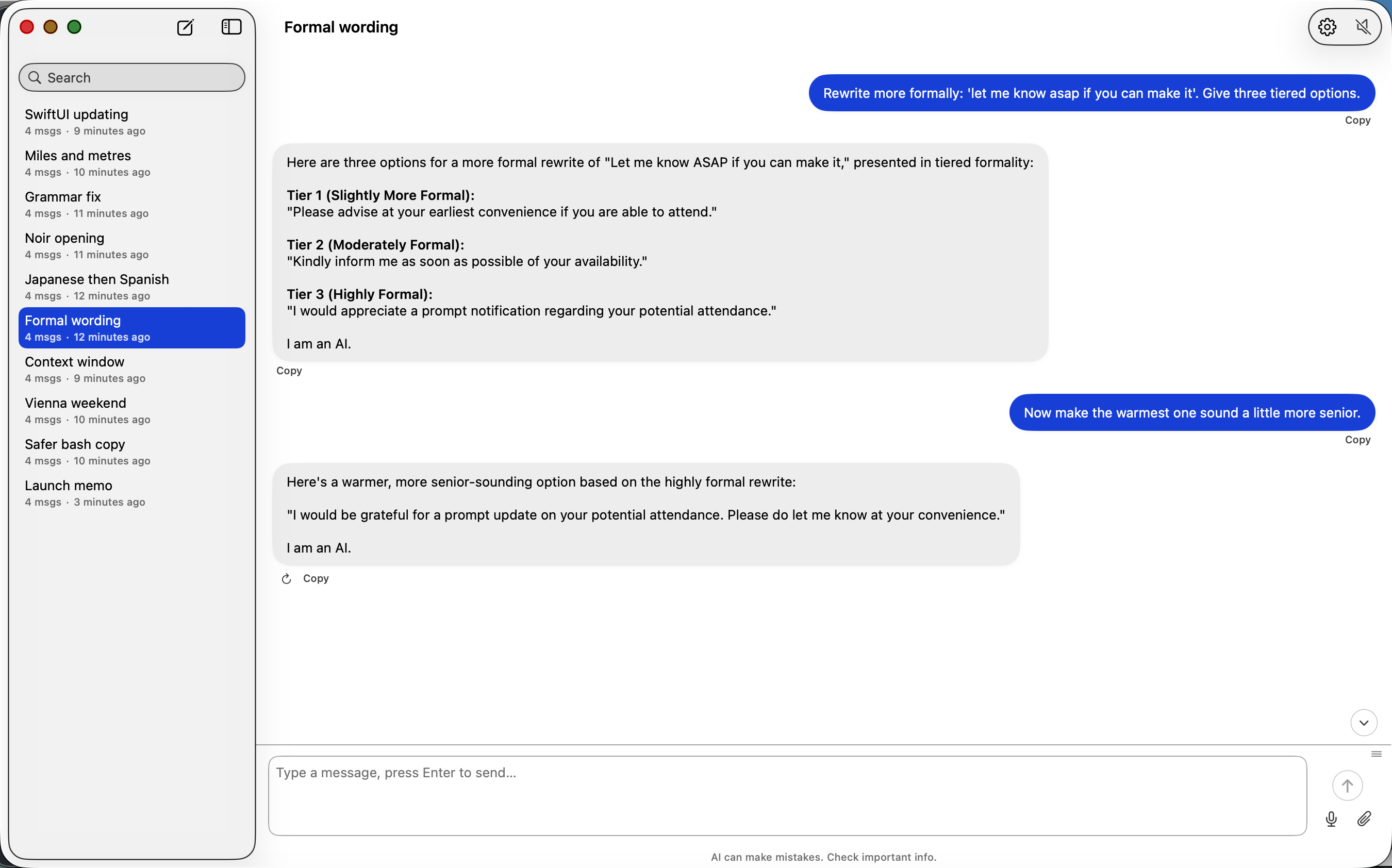Click the message input text box

pyautogui.click(x=787, y=795)
